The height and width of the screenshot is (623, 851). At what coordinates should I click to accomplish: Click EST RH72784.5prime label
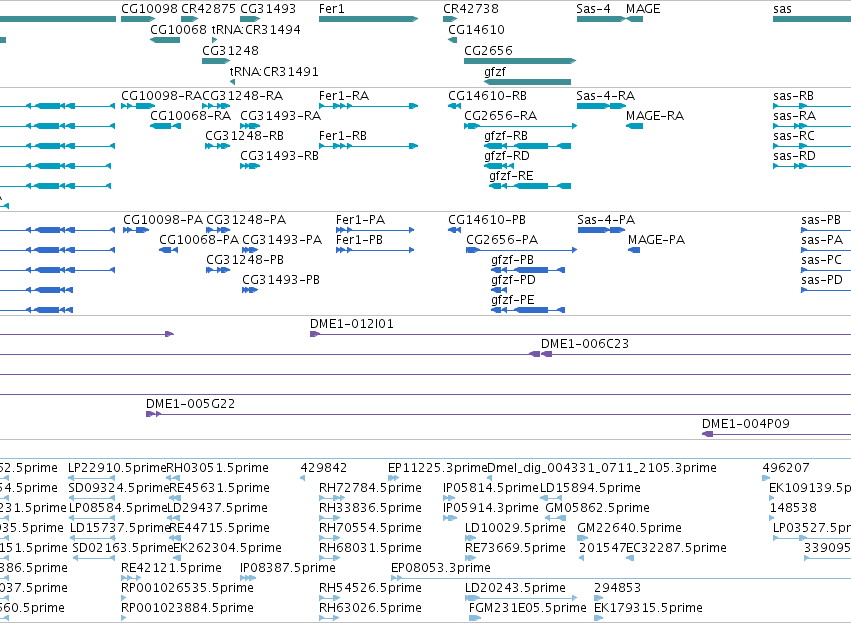pyautogui.click(x=370, y=488)
